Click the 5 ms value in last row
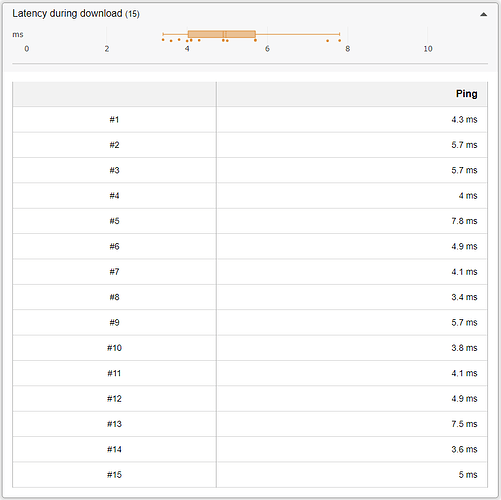This screenshot has height=500, width=501. pyautogui.click(x=468, y=475)
